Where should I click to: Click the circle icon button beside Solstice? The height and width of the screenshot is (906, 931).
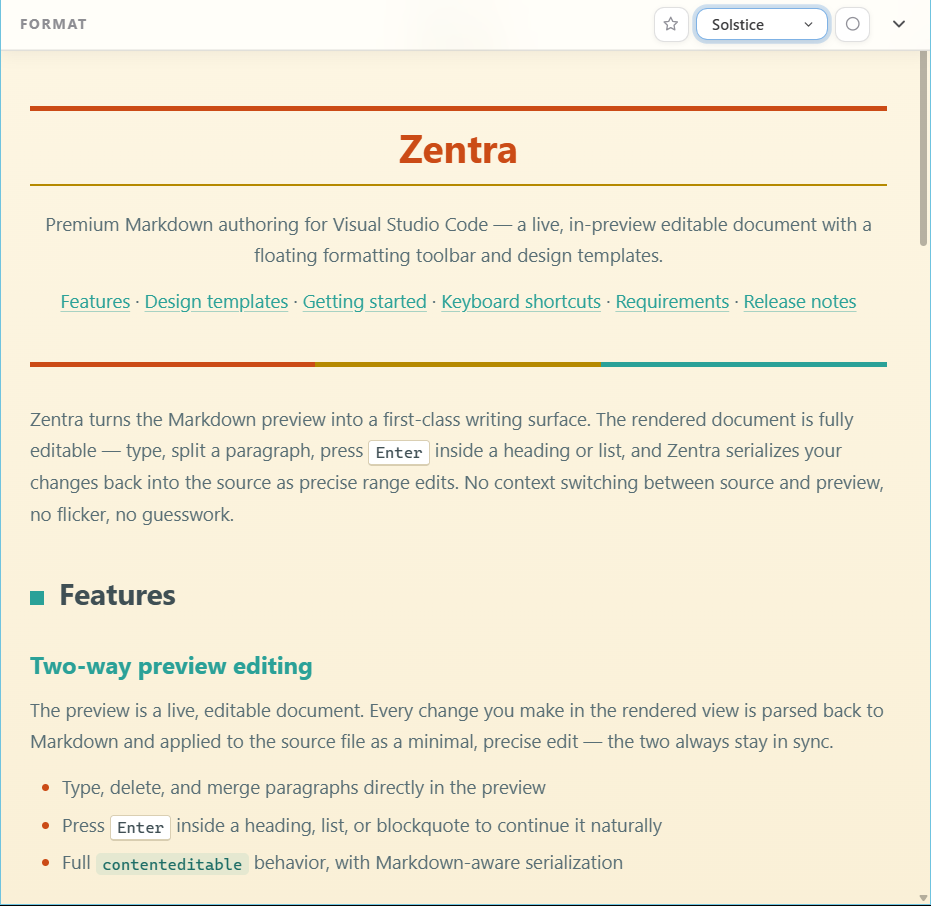853,24
